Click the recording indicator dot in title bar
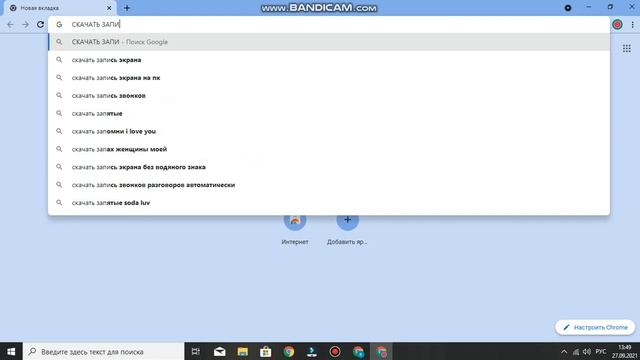 click(x=568, y=8)
